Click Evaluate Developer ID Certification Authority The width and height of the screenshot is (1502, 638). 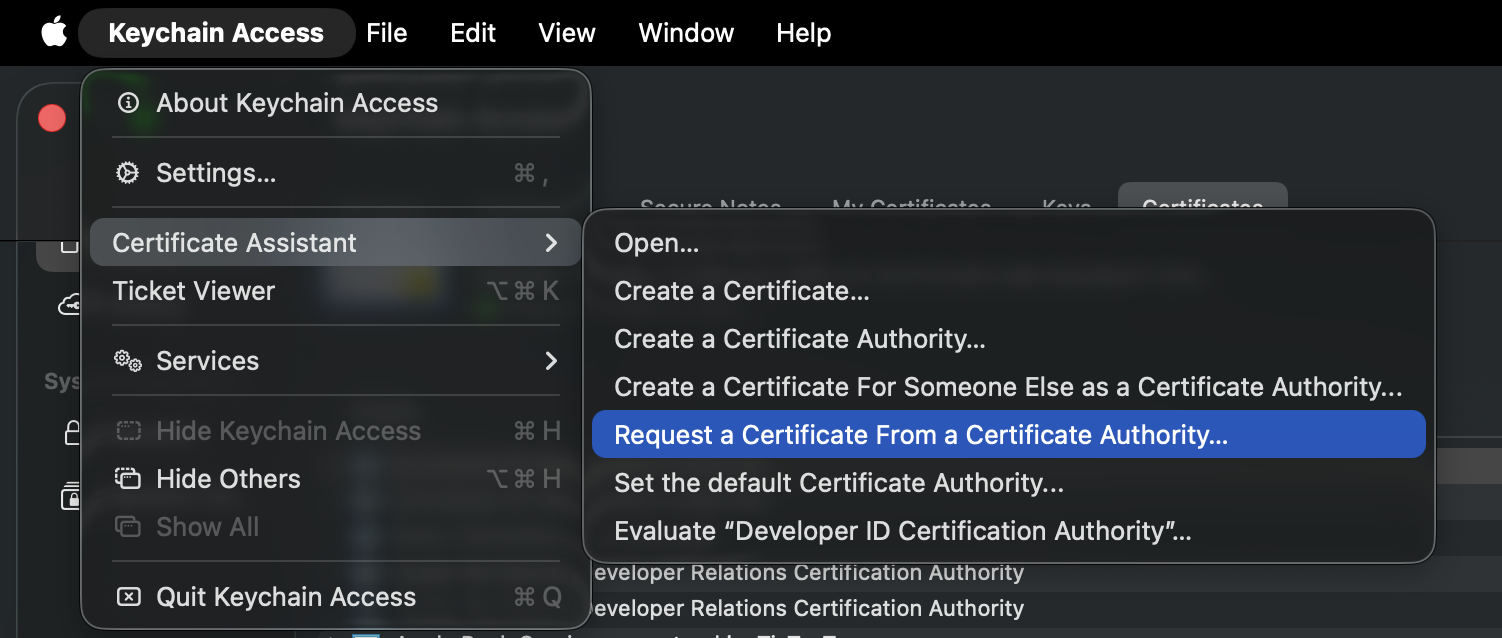point(903,530)
